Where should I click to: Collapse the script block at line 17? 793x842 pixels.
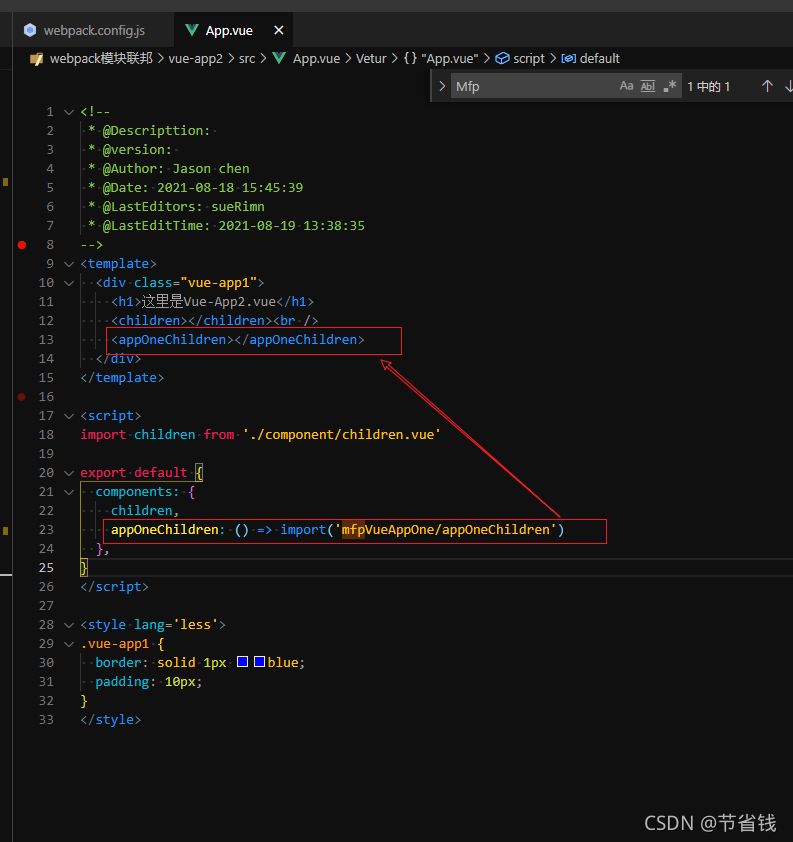coord(69,416)
